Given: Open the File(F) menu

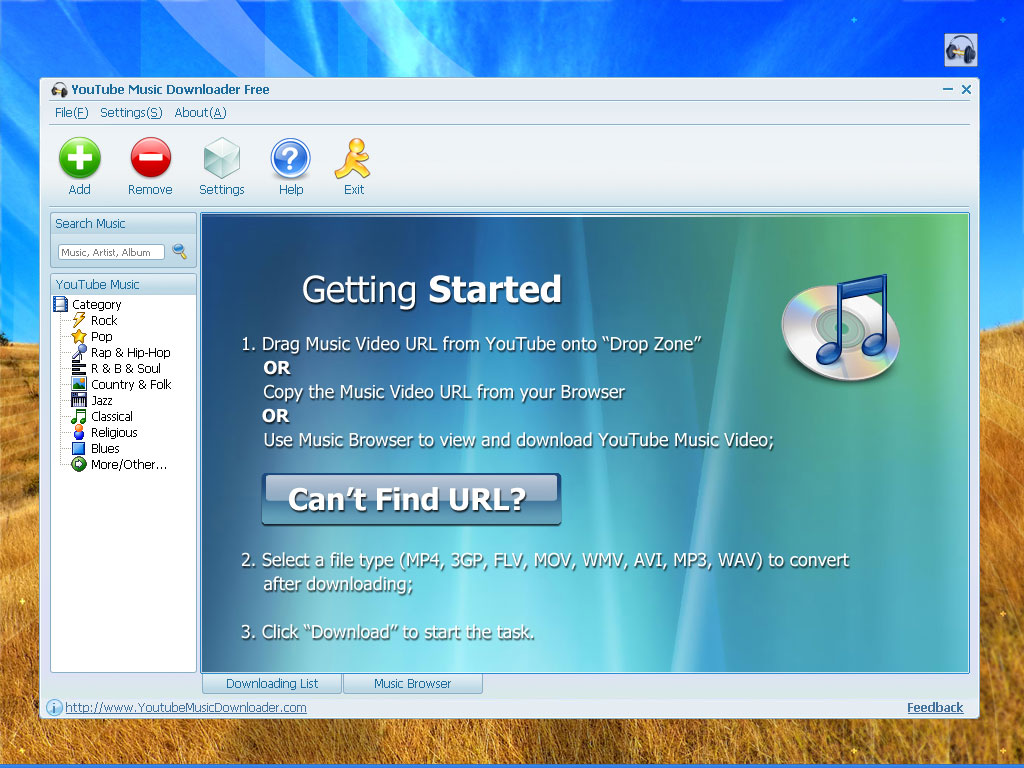Looking at the screenshot, I should (71, 112).
